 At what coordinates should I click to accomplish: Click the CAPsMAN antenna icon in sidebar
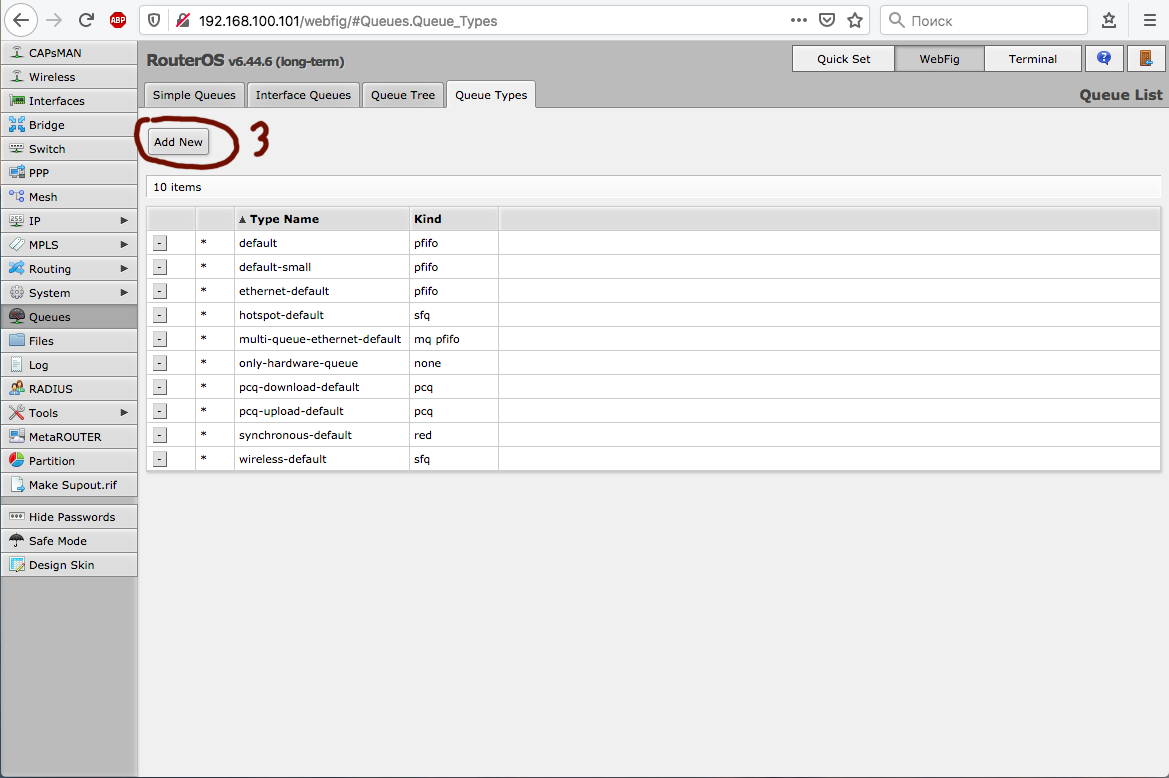click(x=16, y=53)
